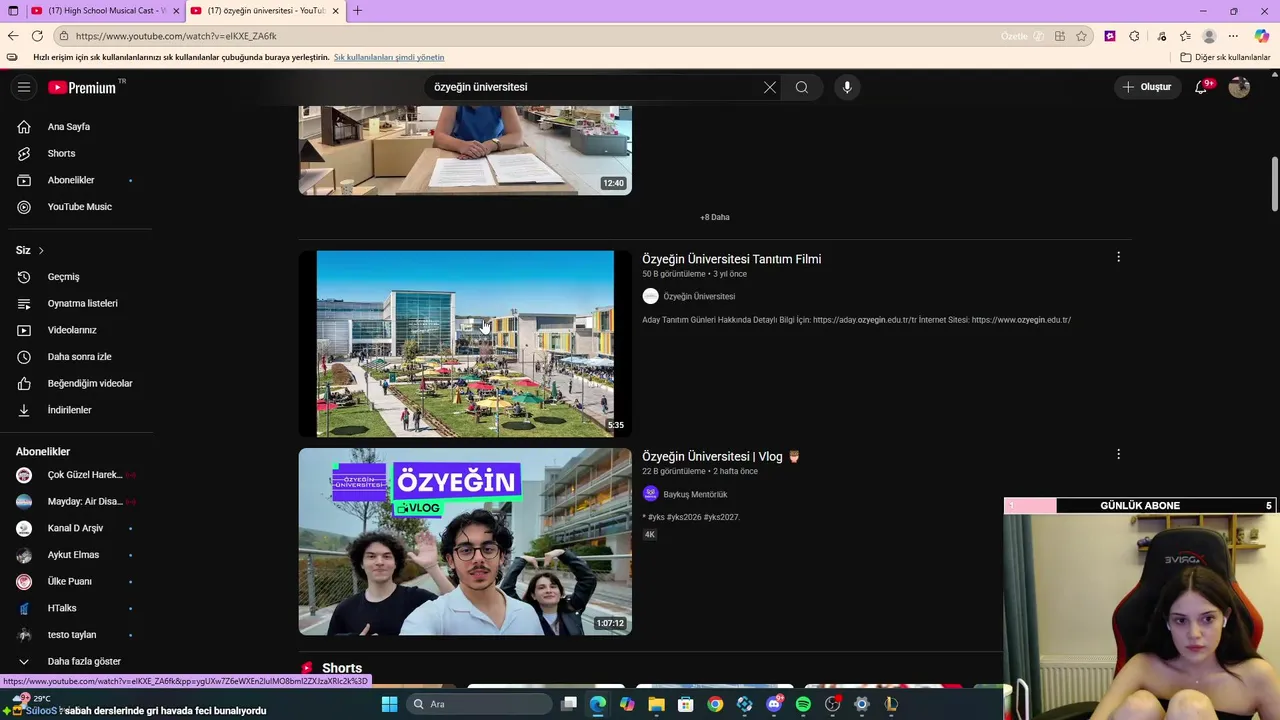Screen dimensions: 1280x720
Task: Open Özyeğin Üniversitesi channel name
Action: pos(699,296)
